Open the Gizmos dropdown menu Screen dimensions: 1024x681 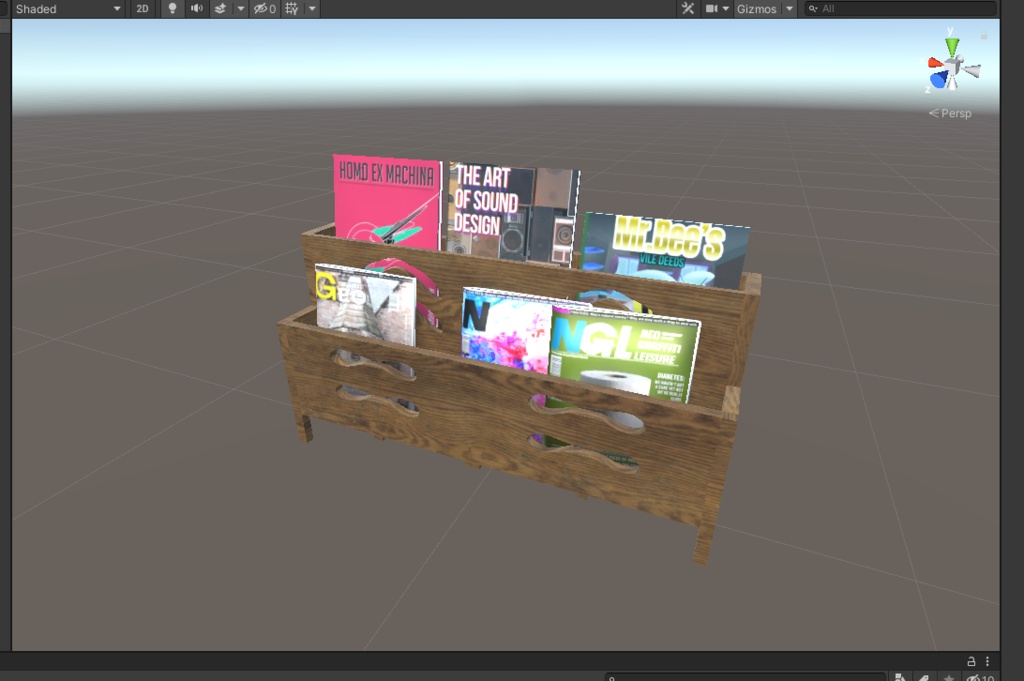[789, 9]
